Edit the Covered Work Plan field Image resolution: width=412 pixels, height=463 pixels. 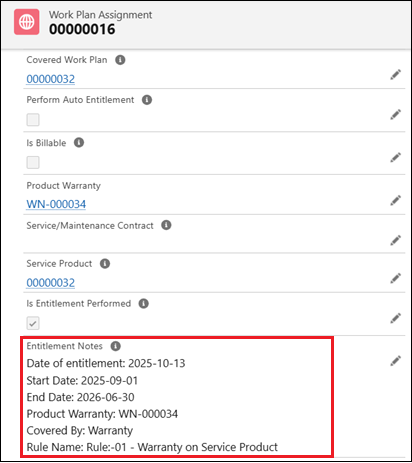pyautogui.click(x=395, y=75)
